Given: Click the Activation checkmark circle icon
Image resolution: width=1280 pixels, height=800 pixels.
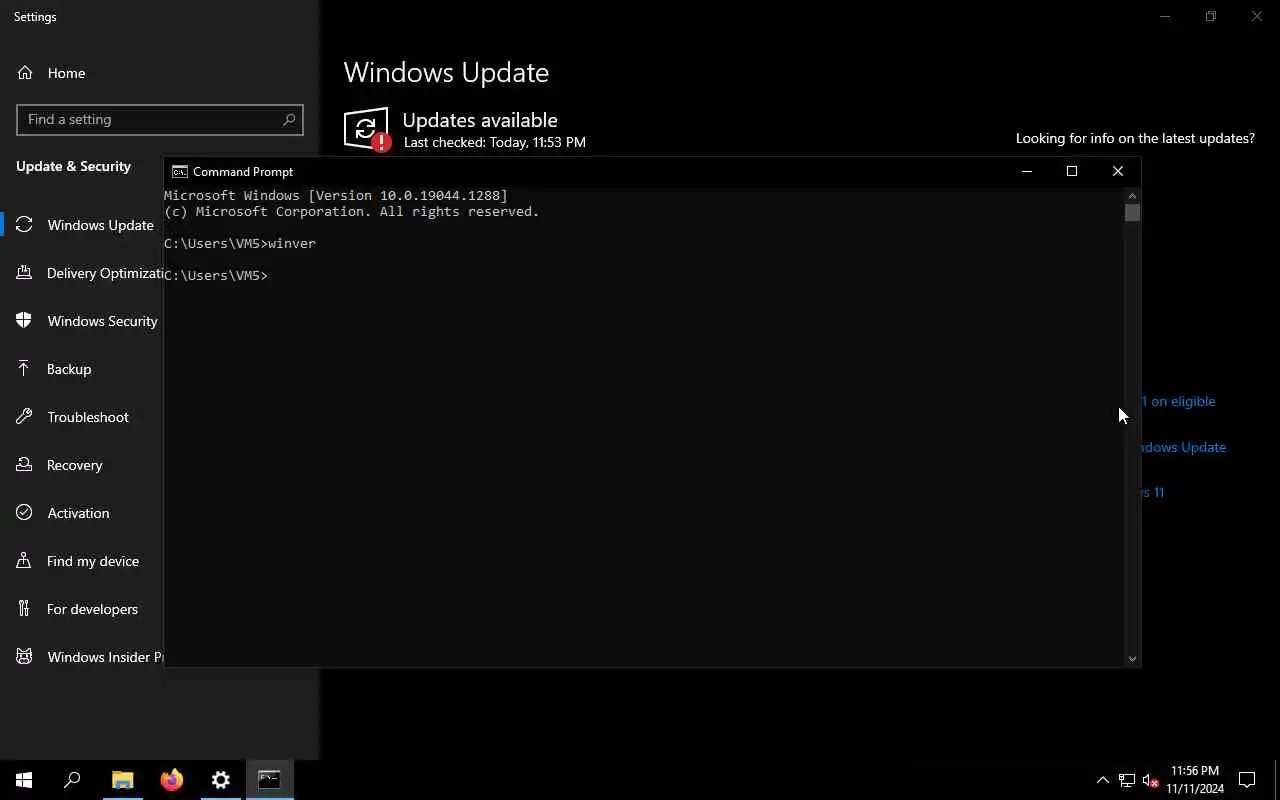Looking at the screenshot, I should pyautogui.click(x=25, y=513).
